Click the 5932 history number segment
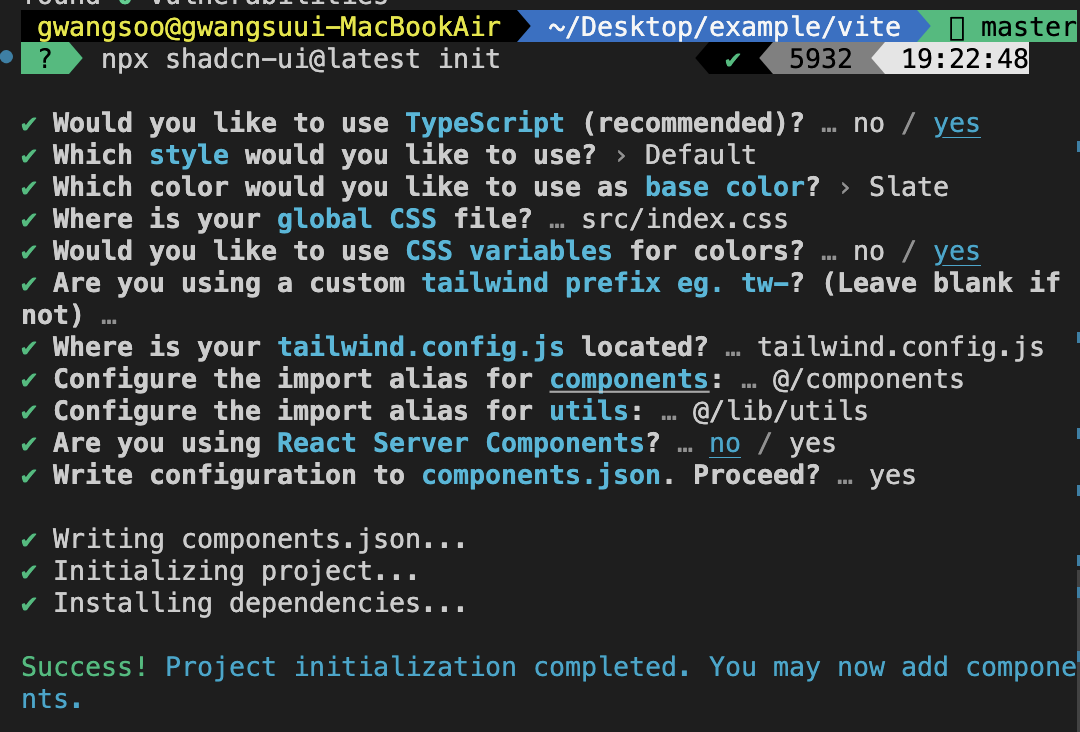The height and width of the screenshot is (732, 1080). [x=820, y=59]
